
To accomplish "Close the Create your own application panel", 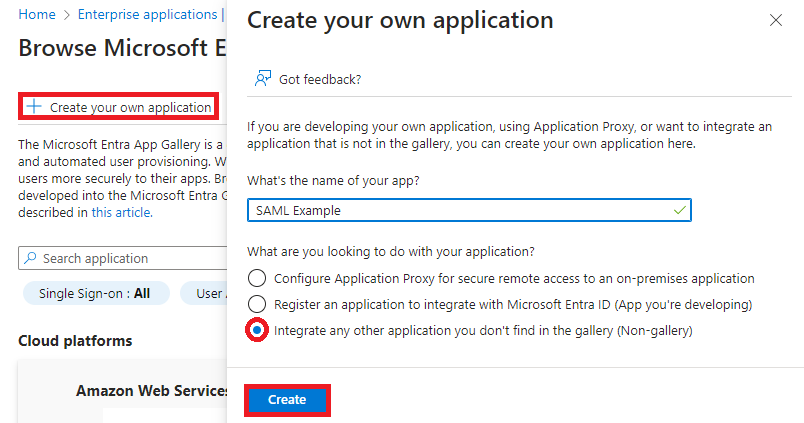I will click(x=776, y=21).
